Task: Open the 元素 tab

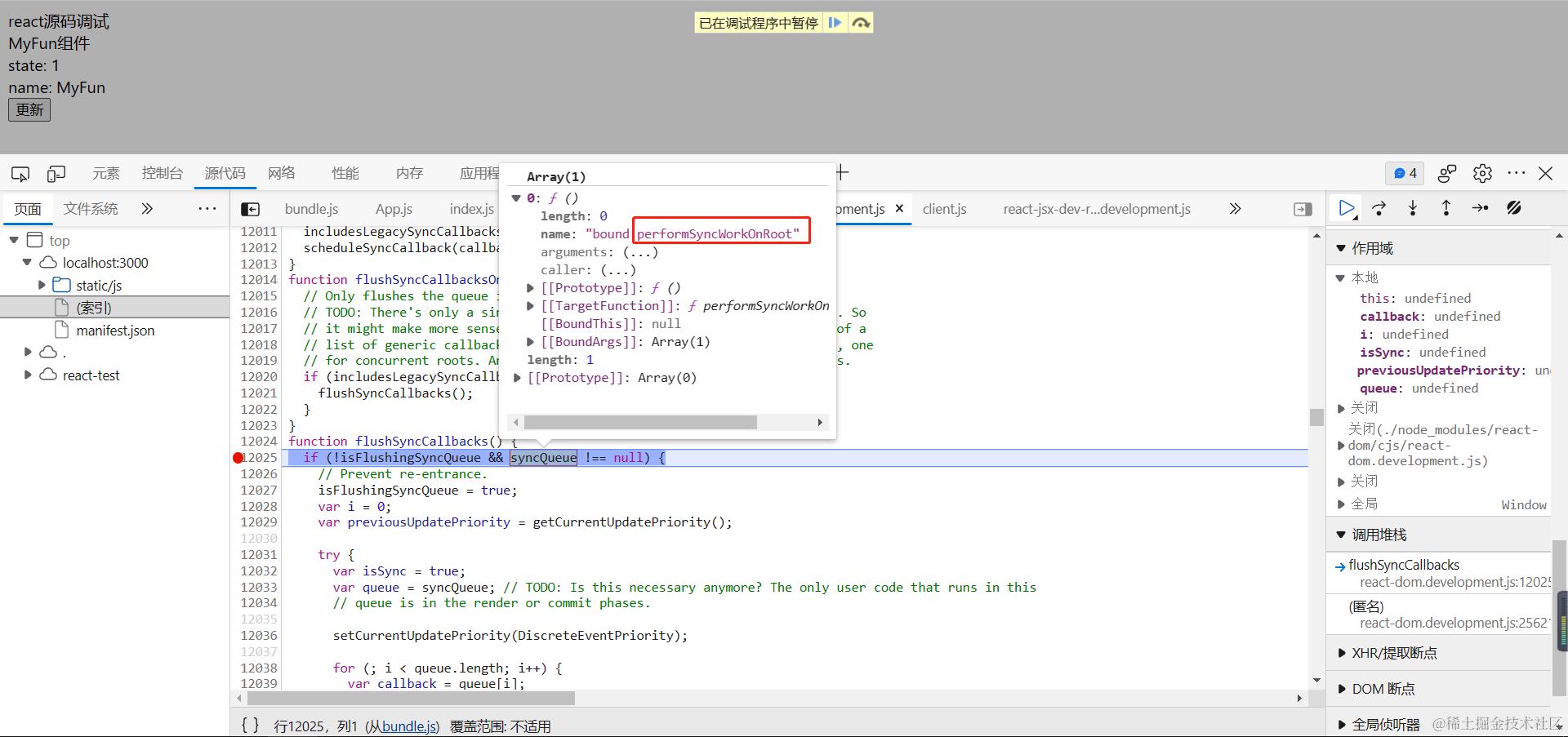Action: tap(106, 173)
